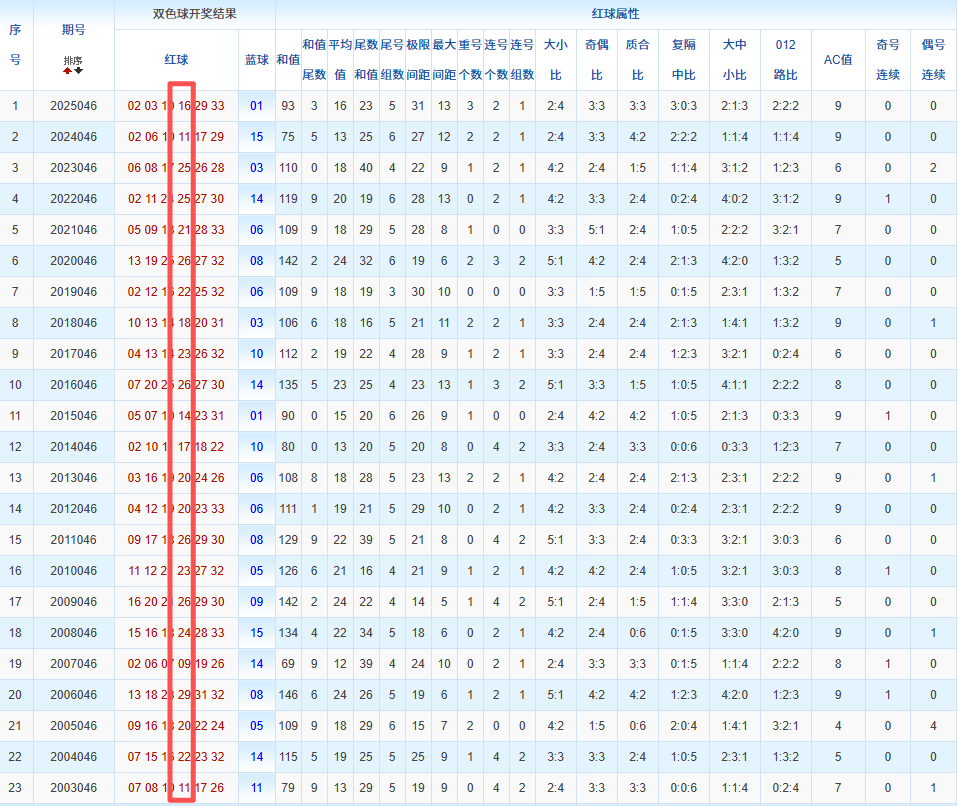Click the 双色球开奖结果 group header
Screen dimensions: 959x806
click(194, 13)
